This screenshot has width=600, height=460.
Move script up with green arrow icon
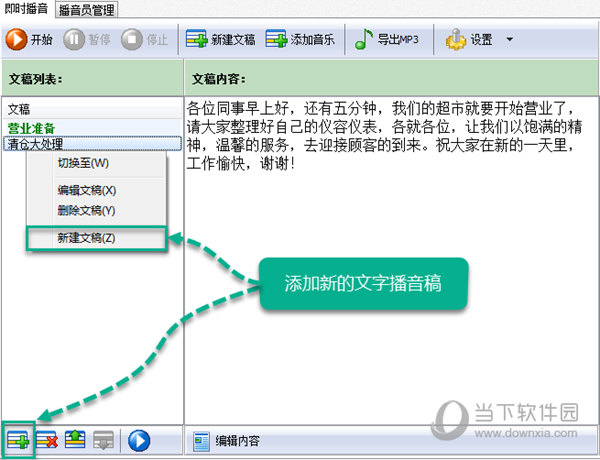click(75, 439)
